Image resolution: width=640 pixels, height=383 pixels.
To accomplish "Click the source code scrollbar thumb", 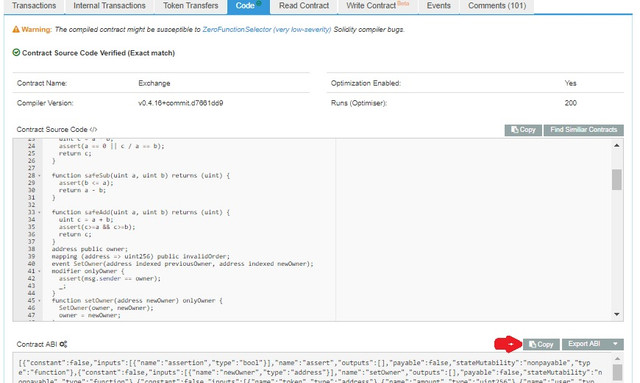I will (x=617, y=180).
